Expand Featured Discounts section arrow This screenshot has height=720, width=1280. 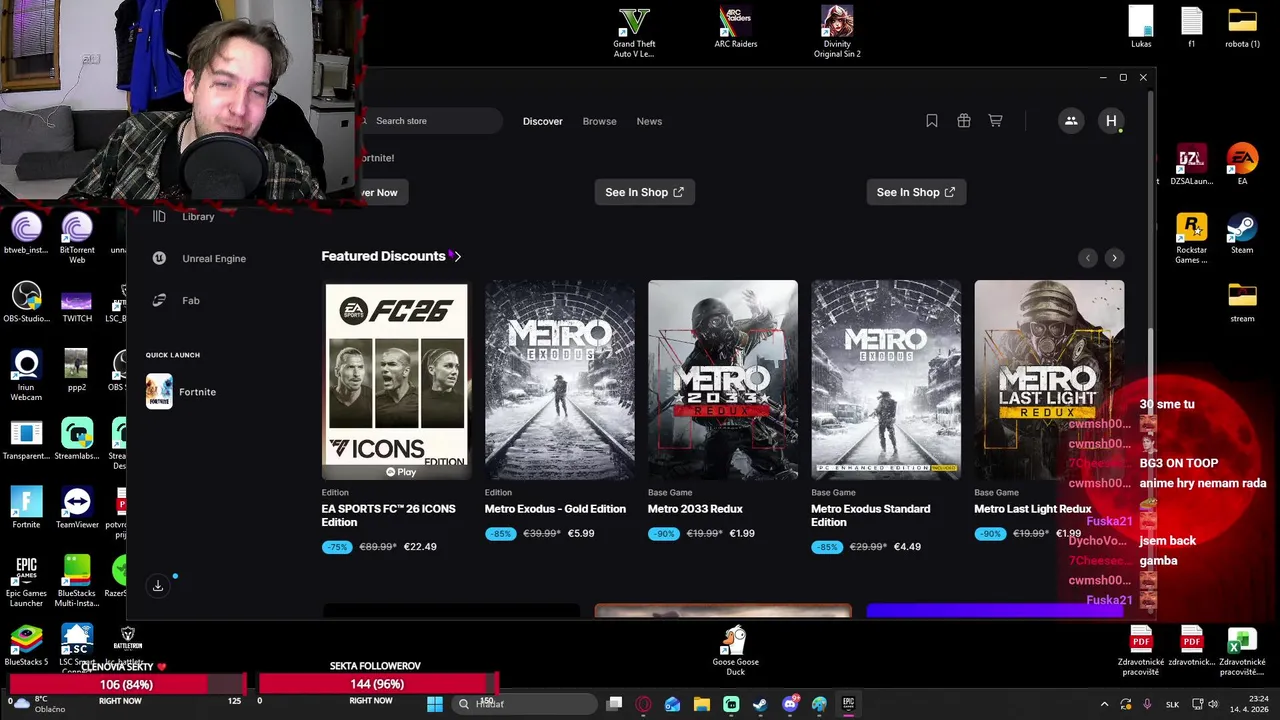tap(457, 256)
